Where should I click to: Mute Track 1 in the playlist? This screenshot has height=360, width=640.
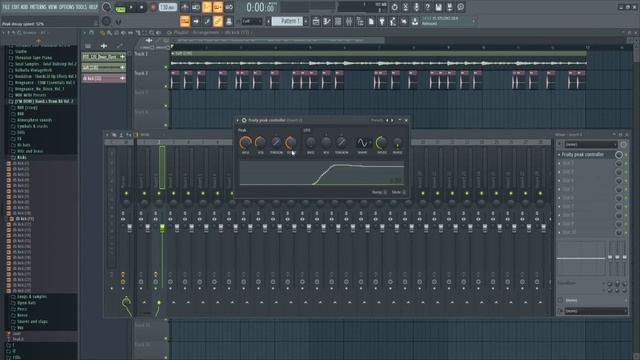166,67
